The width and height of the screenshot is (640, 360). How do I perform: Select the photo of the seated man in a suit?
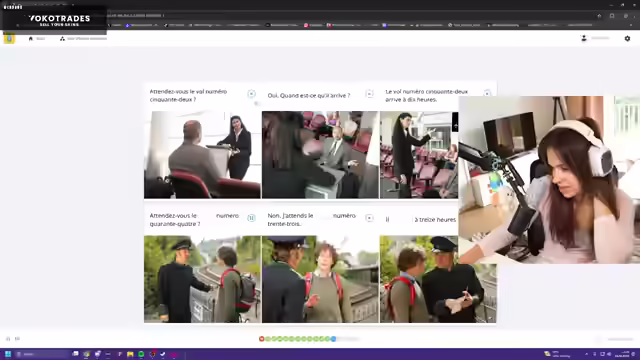point(320,155)
